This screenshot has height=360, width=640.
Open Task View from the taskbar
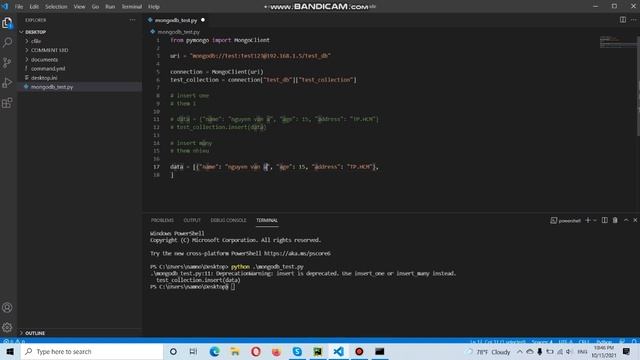193,351
